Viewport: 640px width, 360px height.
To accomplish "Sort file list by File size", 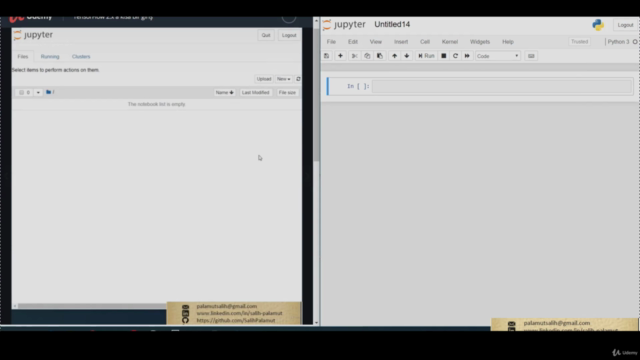I will (287, 92).
